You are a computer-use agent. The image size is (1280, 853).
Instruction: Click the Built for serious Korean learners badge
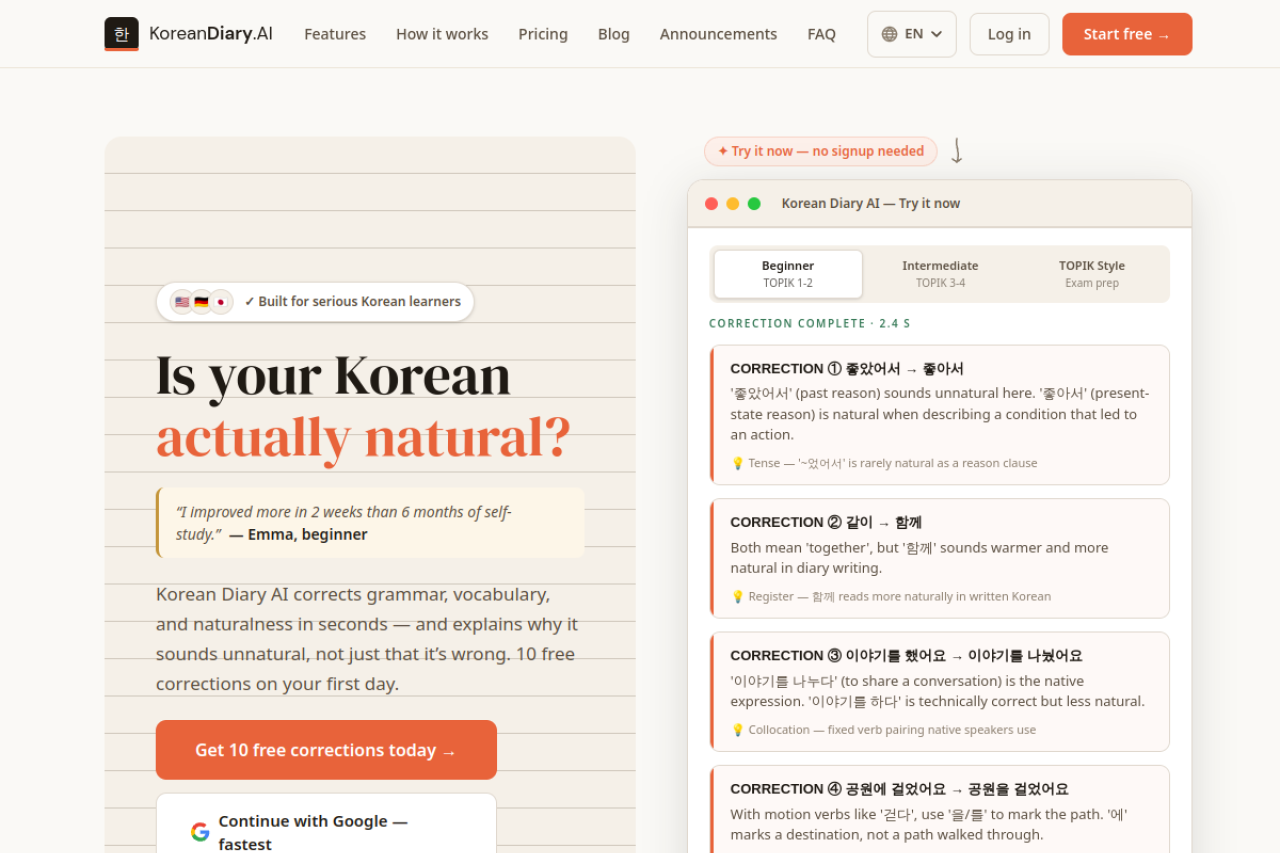(x=315, y=301)
